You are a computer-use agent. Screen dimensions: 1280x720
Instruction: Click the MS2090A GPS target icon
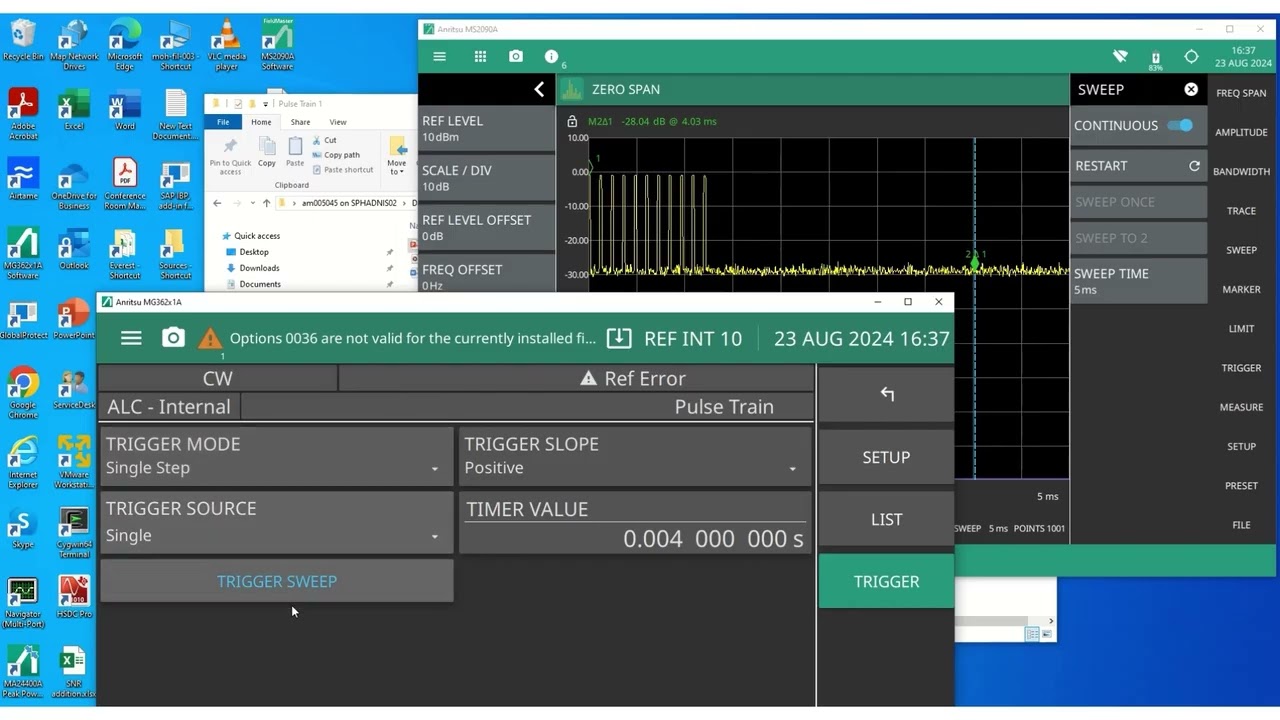[1191, 57]
